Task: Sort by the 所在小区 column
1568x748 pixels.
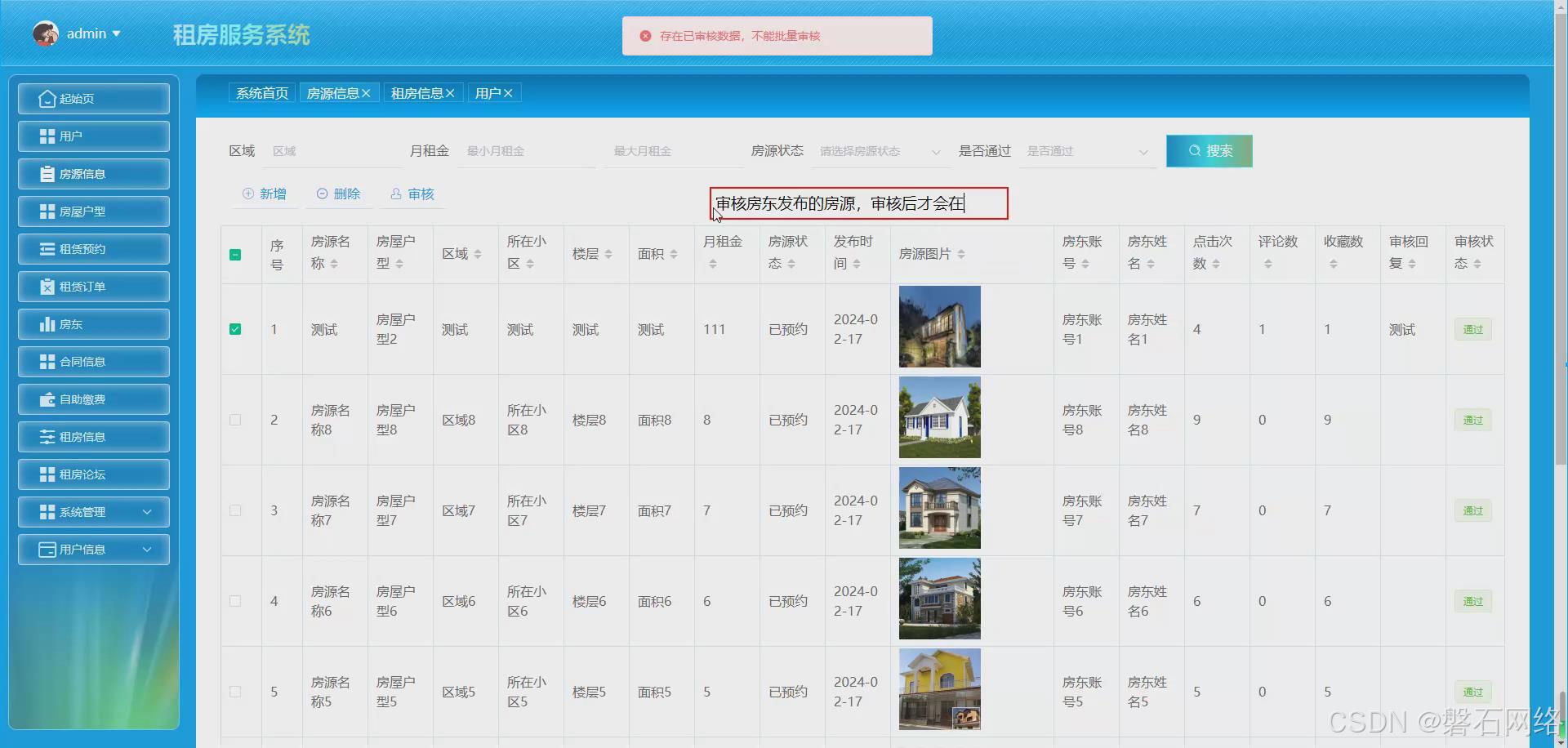Action: 530,264
